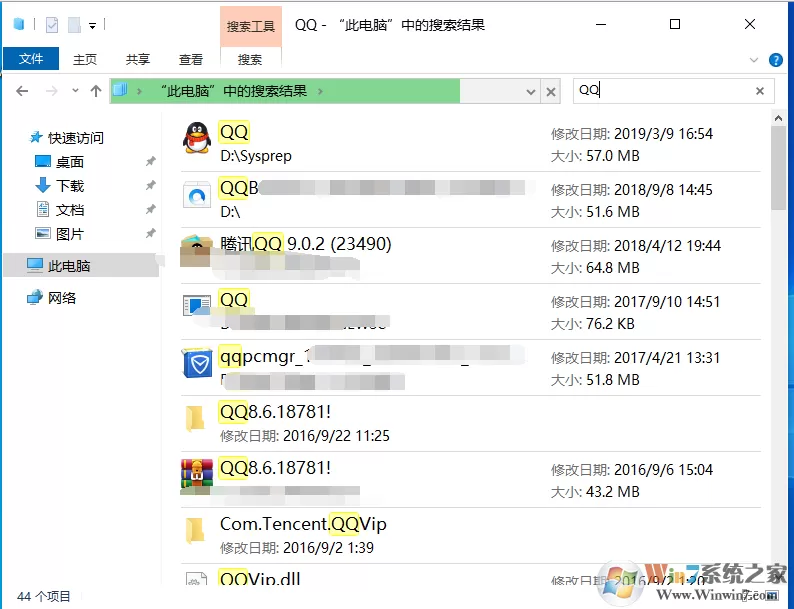Click the 修改日期: 2018/9/8 14:45 text
The height and width of the screenshot is (609, 794).
(631, 190)
